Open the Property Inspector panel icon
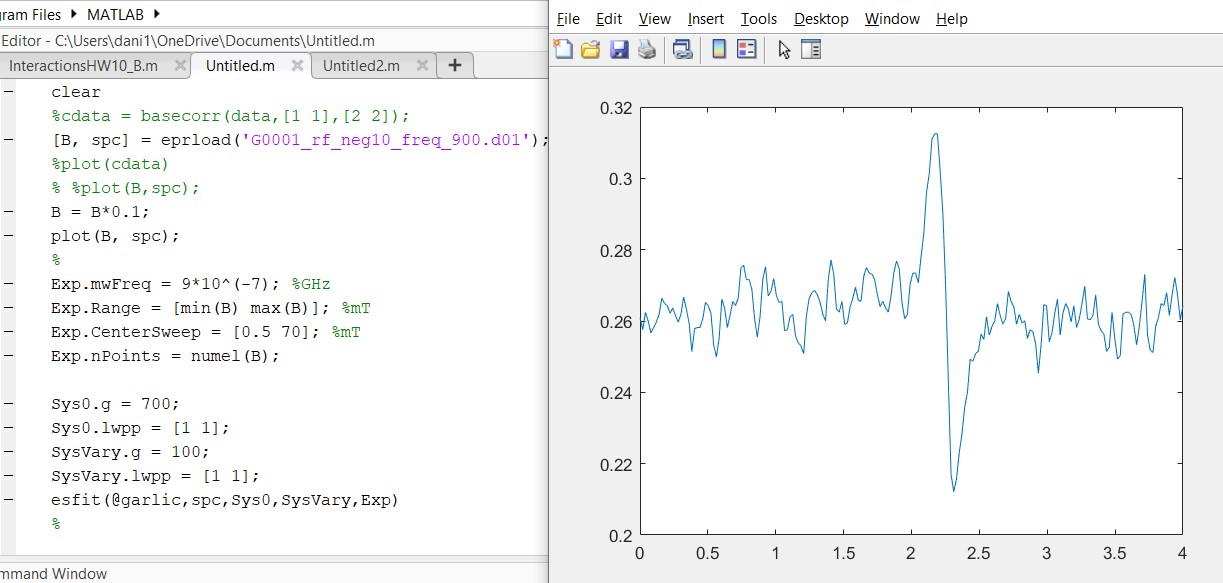This screenshot has height=583, width=1223. click(x=811, y=49)
